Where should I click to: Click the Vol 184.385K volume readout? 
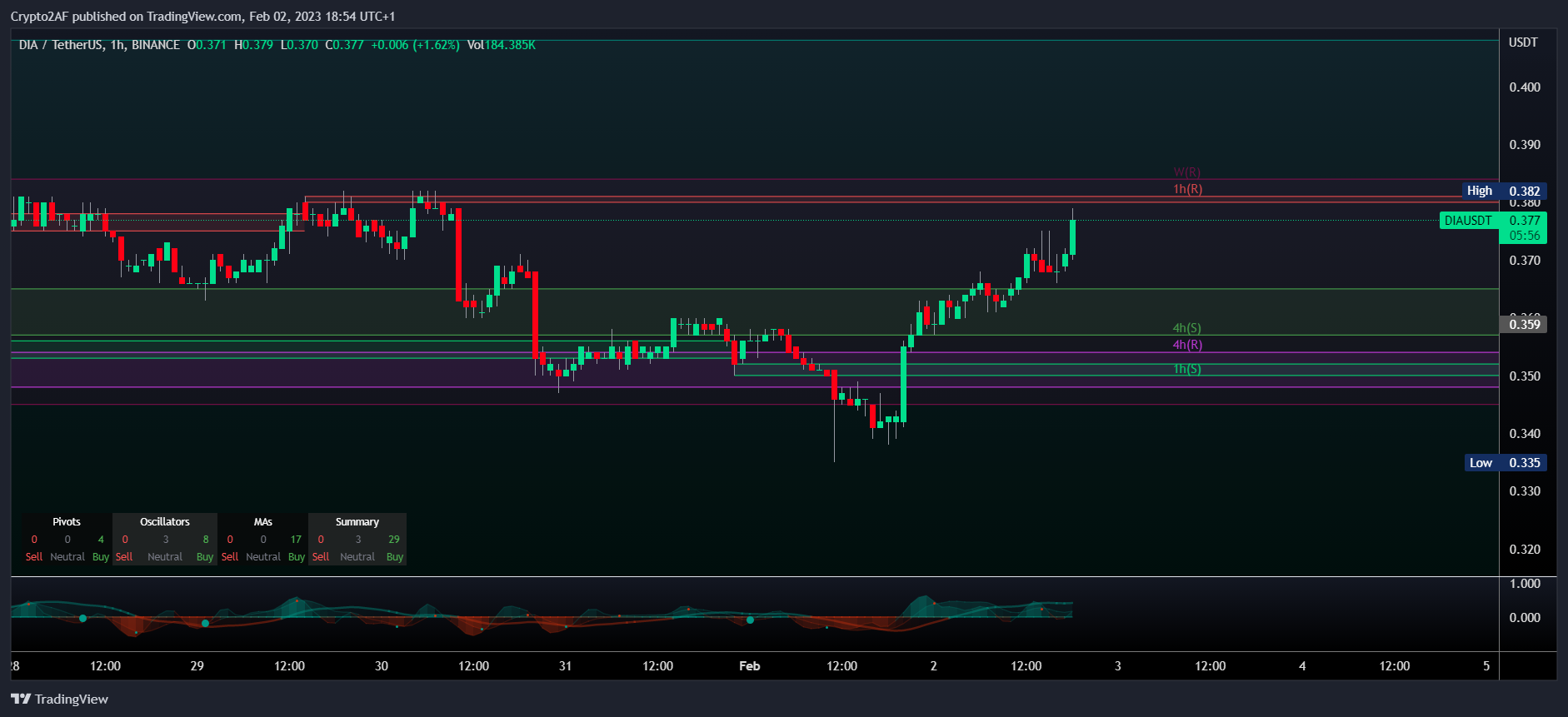pyautogui.click(x=501, y=45)
